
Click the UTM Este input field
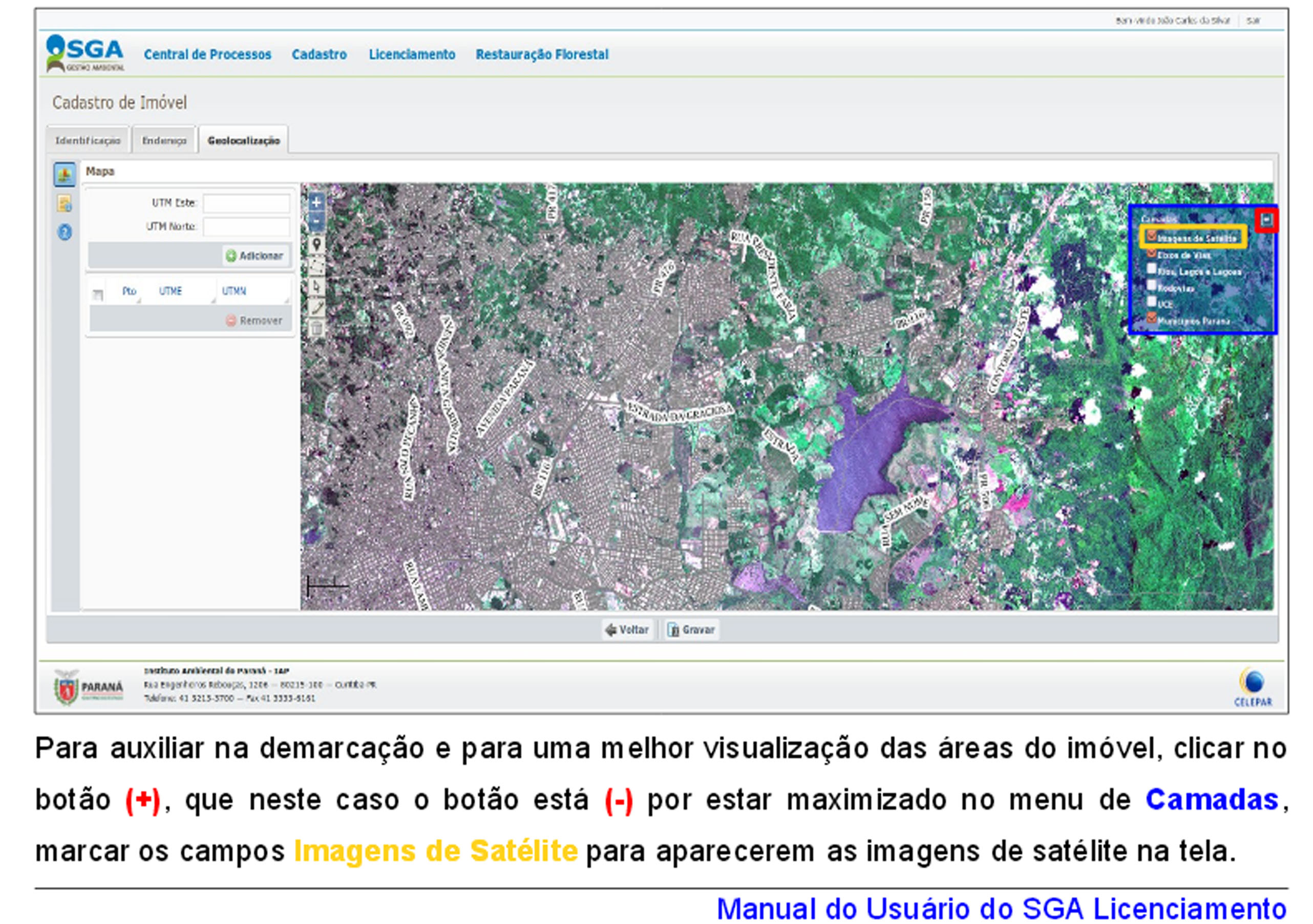tap(246, 203)
